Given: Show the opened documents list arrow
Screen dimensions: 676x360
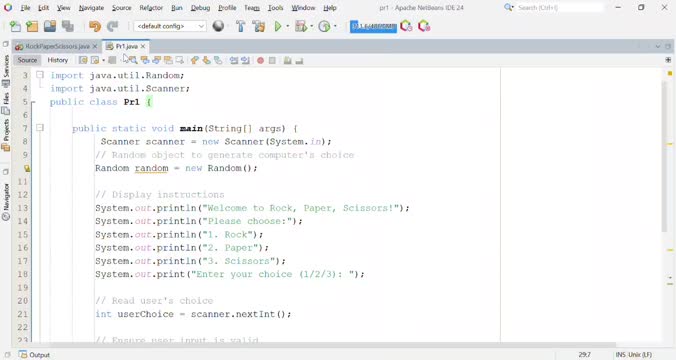Looking at the screenshot, I should (x=657, y=46).
